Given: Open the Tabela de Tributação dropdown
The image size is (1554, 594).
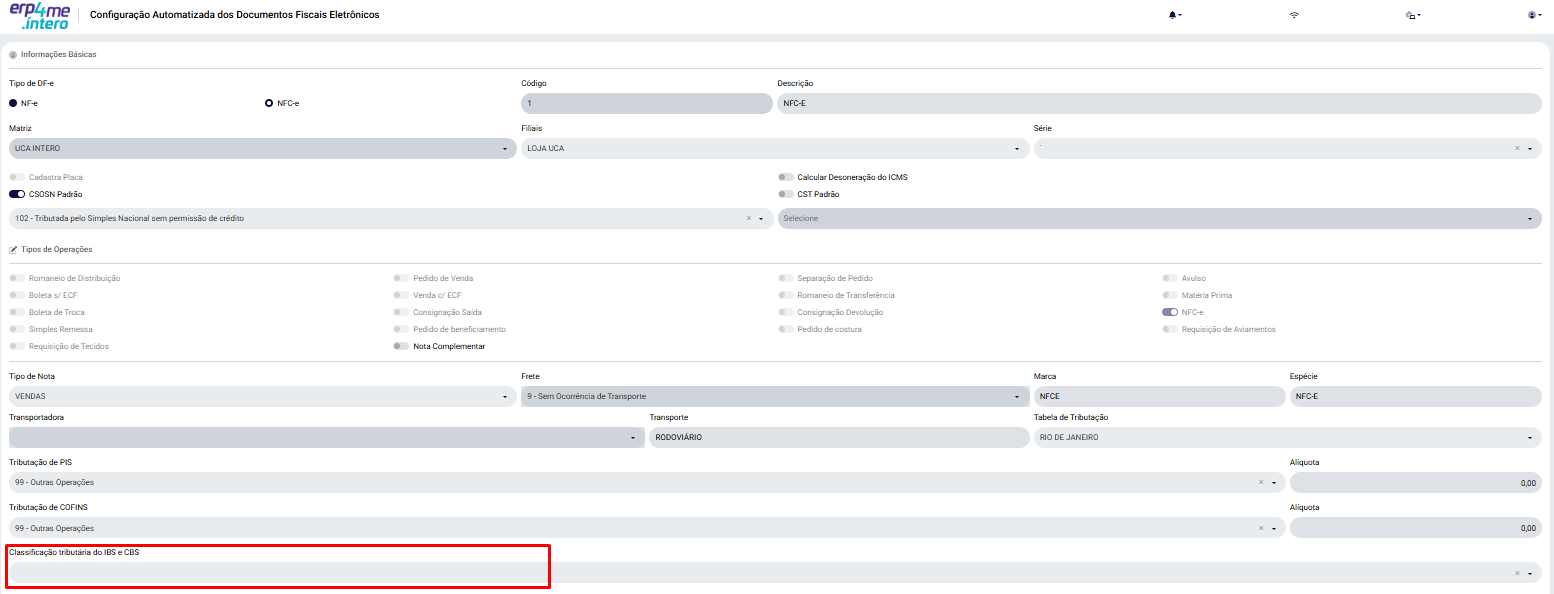Looking at the screenshot, I should point(1287,437).
